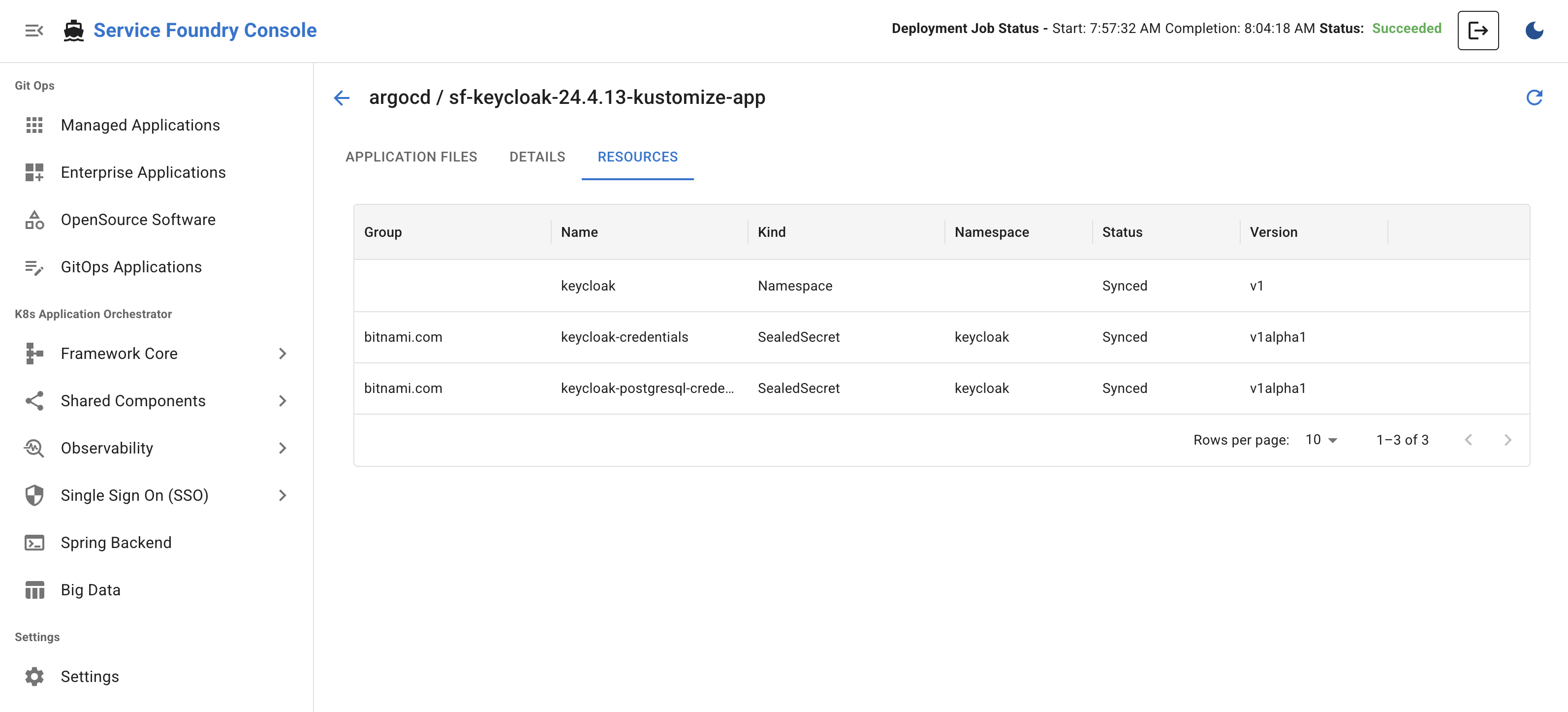Click the Managed Applications grid icon

(34, 125)
